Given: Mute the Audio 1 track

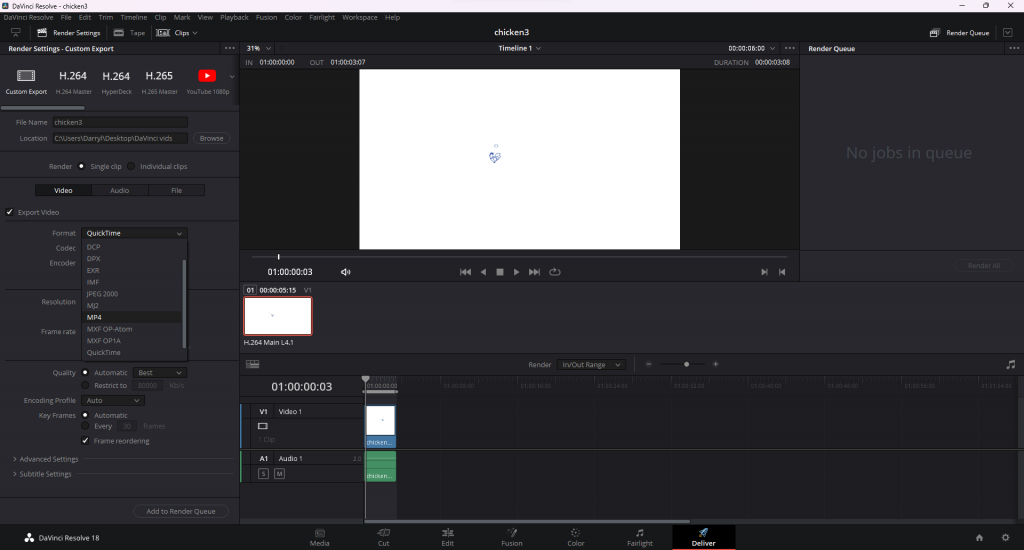Looking at the screenshot, I should 280,474.
